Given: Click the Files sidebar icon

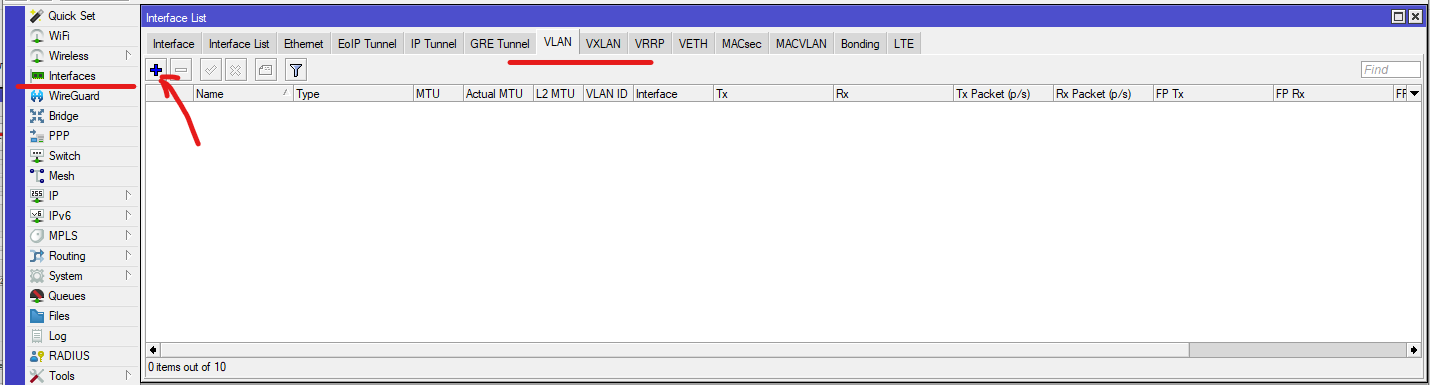Looking at the screenshot, I should (37, 316).
